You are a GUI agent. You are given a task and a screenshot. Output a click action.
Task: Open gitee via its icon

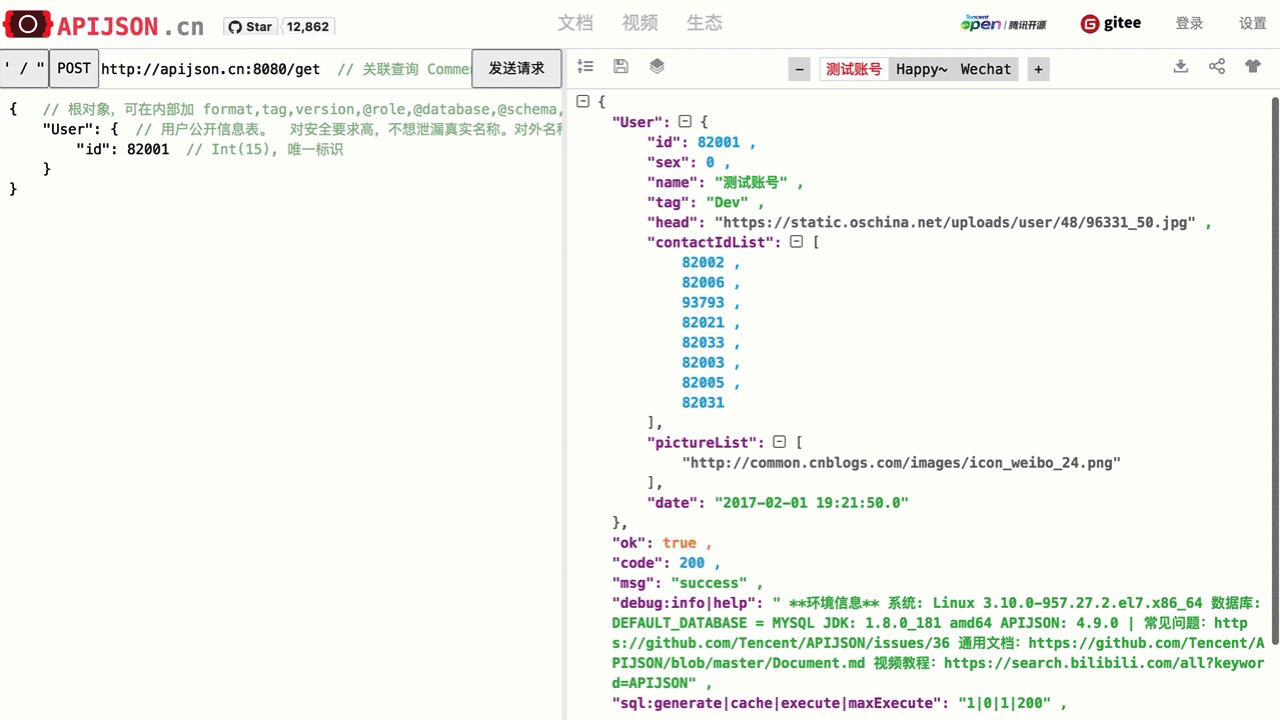(x=1089, y=23)
